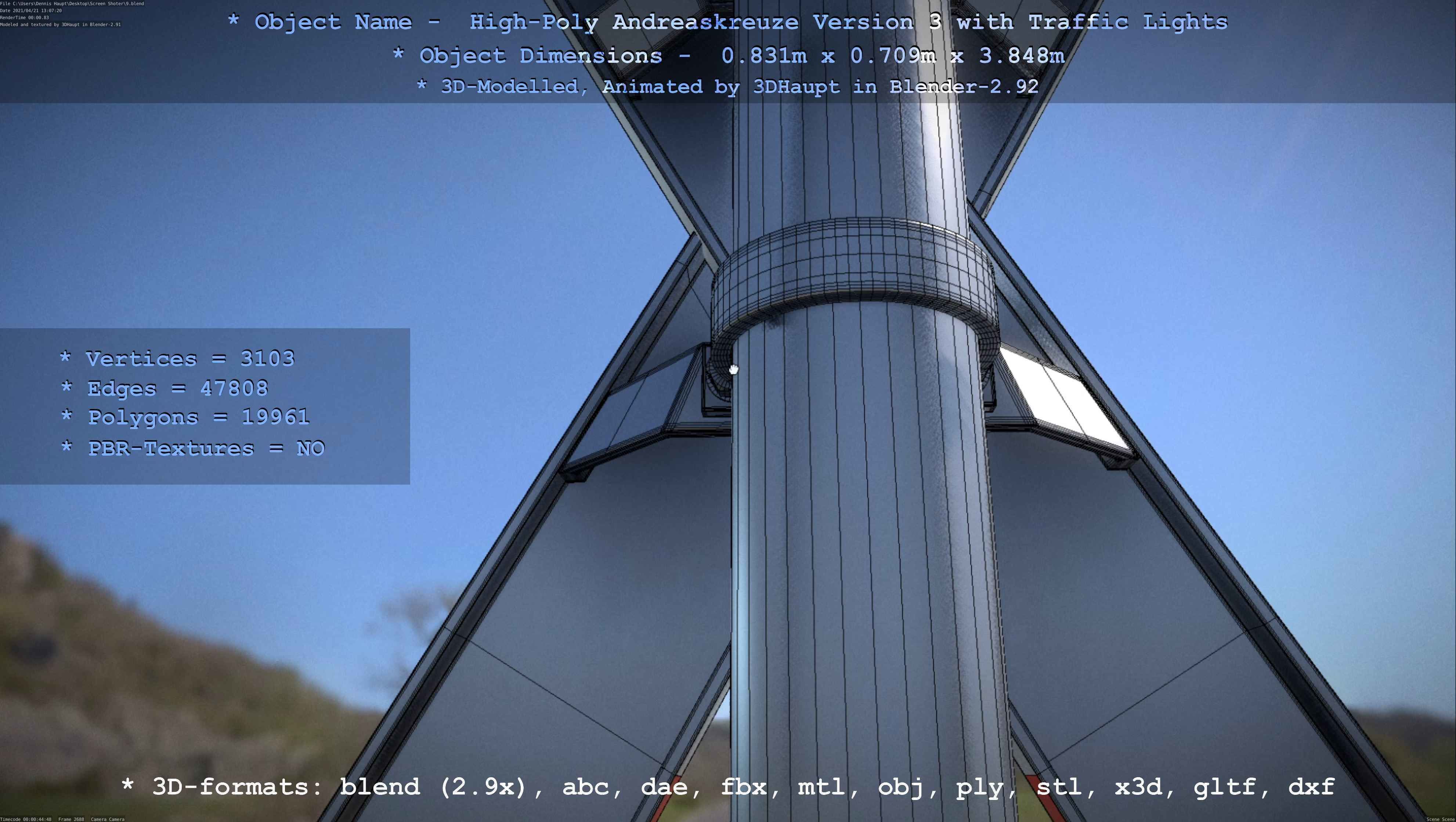Image resolution: width=1456 pixels, height=822 pixels.
Task: Click the 'Edges = 47808' stat
Action: [165, 388]
